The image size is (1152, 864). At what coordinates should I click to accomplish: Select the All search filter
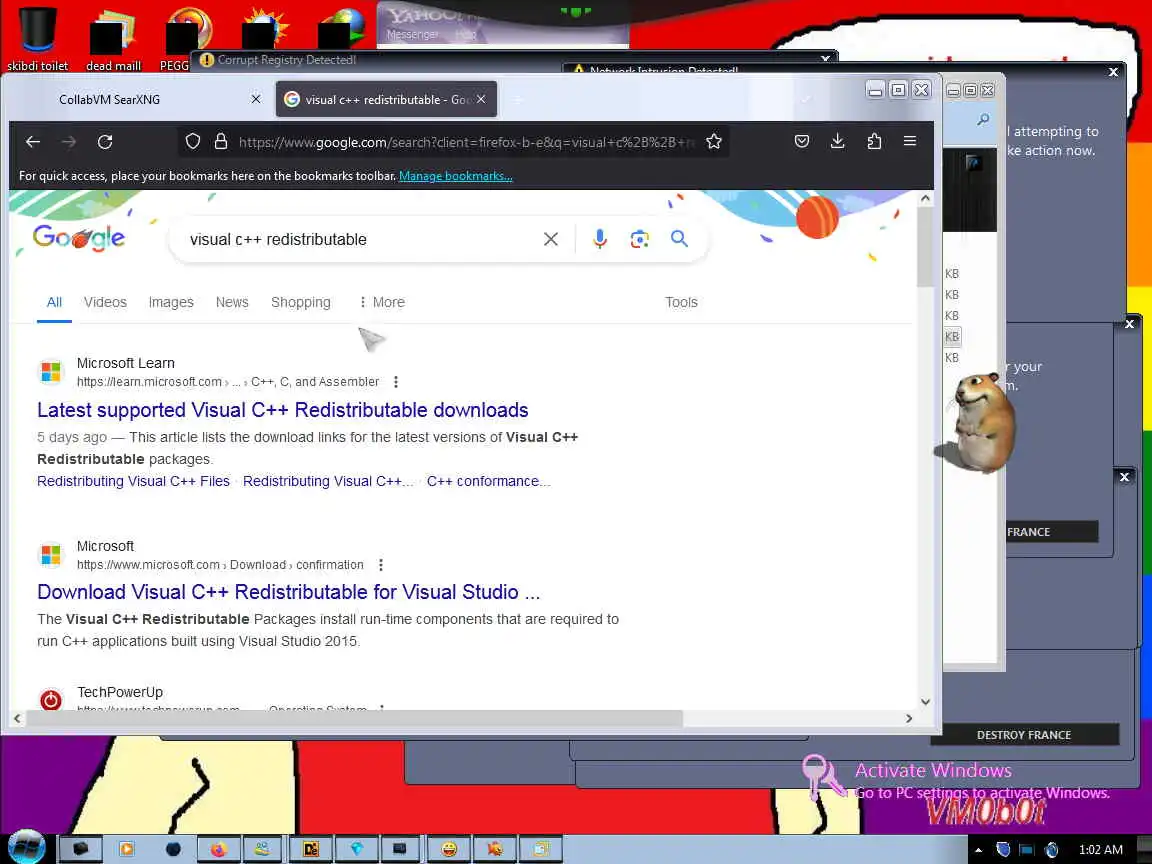pos(54,303)
